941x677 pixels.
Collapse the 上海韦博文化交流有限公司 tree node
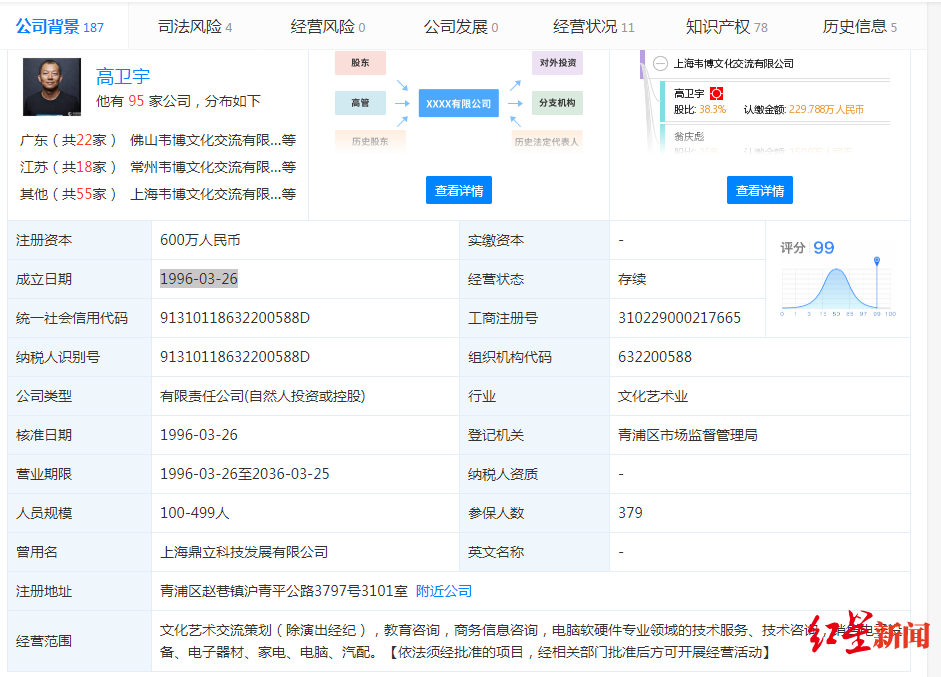660,64
